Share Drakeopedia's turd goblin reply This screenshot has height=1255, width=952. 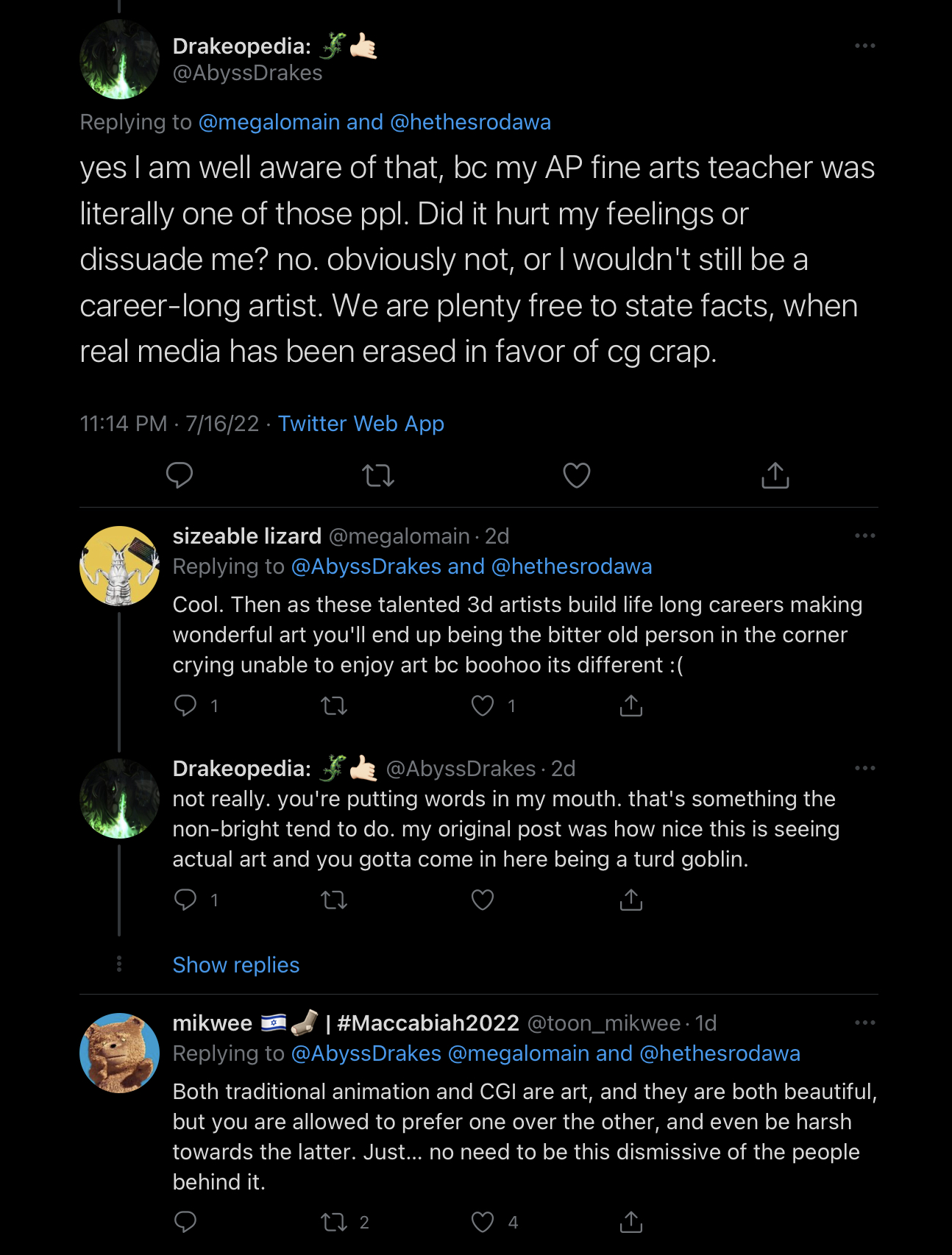631,900
